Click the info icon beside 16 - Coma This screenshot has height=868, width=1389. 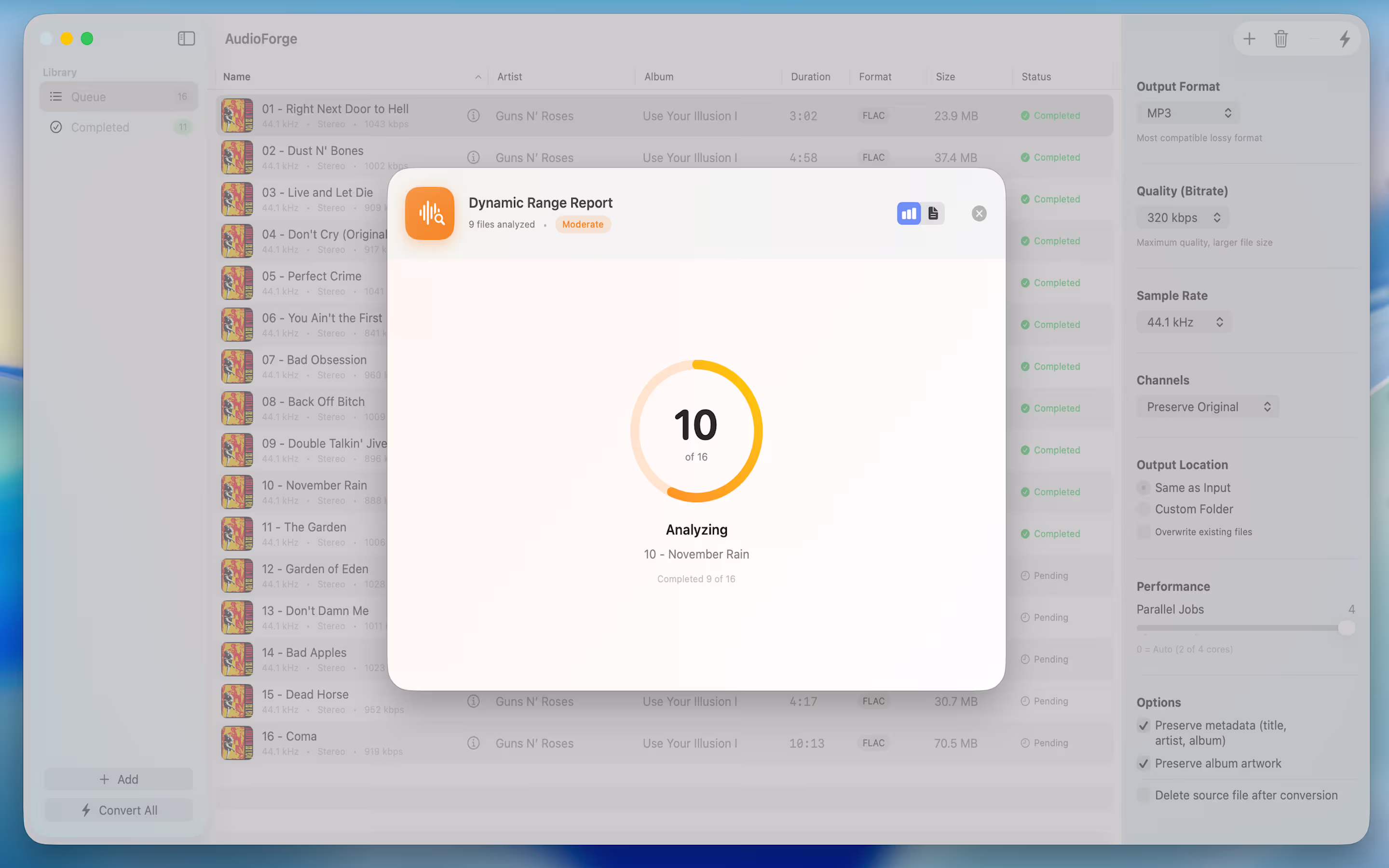474,743
